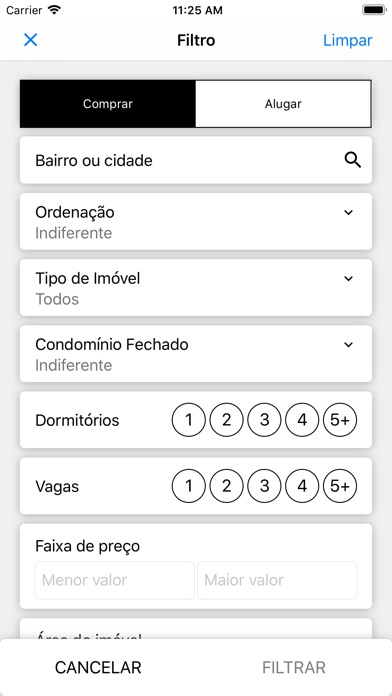The height and width of the screenshot is (696, 392).
Task: Focus the Menor valor price field
Action: [115, 580]
